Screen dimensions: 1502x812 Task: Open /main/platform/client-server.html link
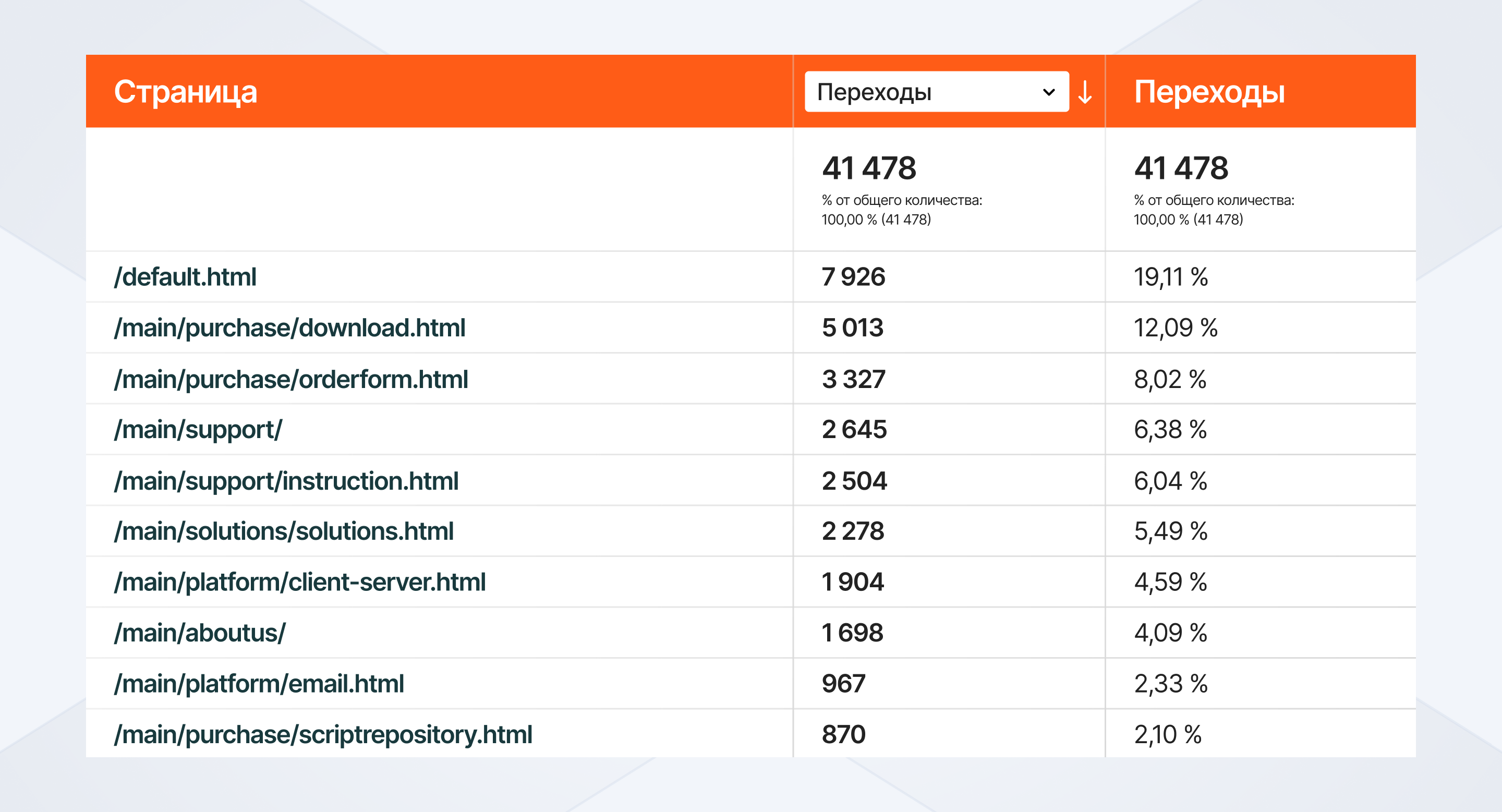point(300,581)
